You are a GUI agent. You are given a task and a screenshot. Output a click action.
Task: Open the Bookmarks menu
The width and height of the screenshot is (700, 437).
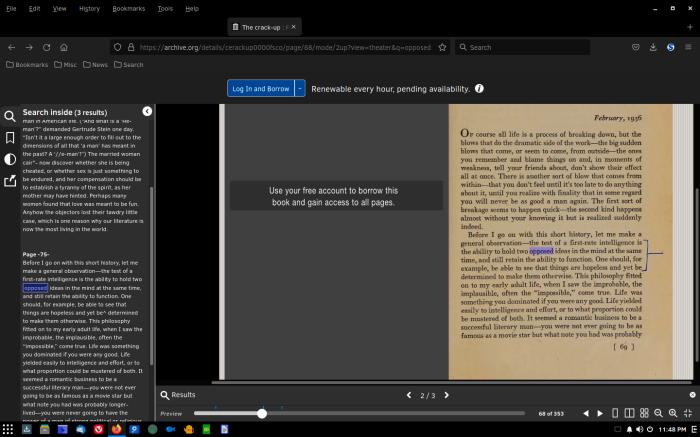129,8
